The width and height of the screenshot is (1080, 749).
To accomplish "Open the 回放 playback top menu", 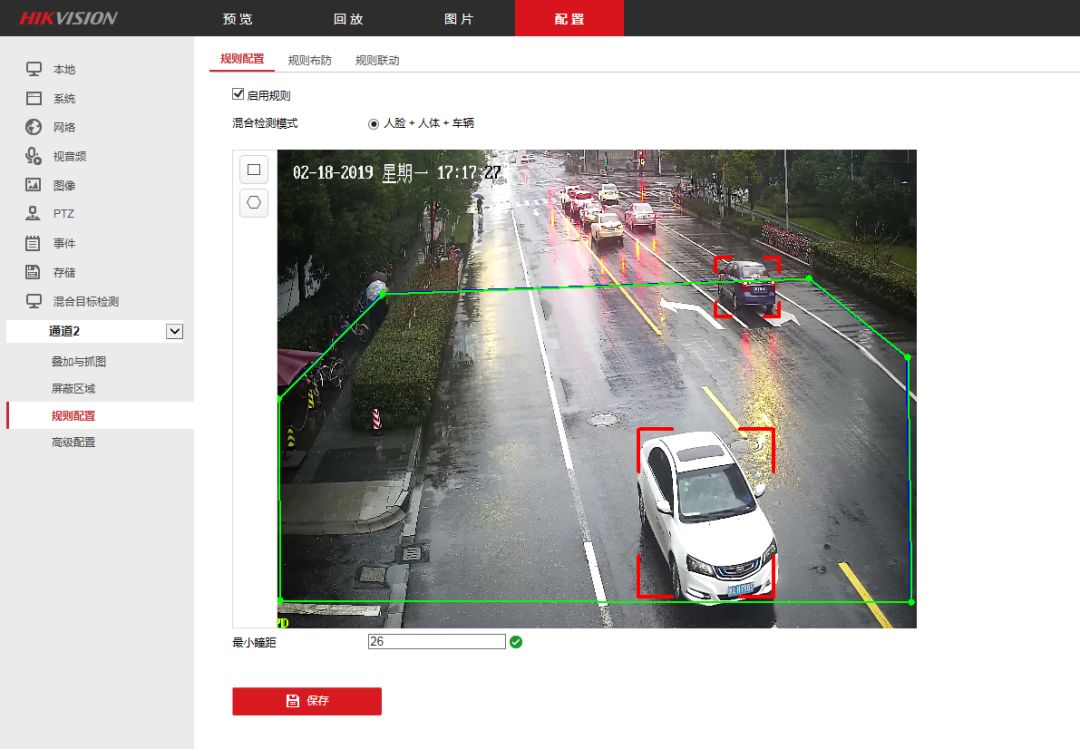I will point(347,19).
